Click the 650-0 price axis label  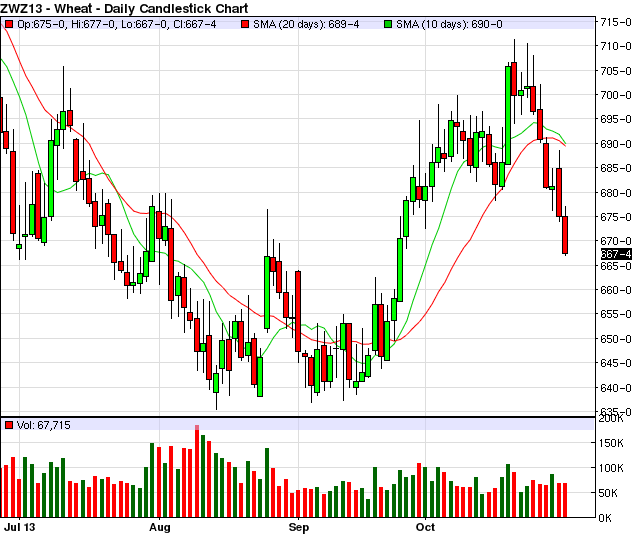(616, 339)
